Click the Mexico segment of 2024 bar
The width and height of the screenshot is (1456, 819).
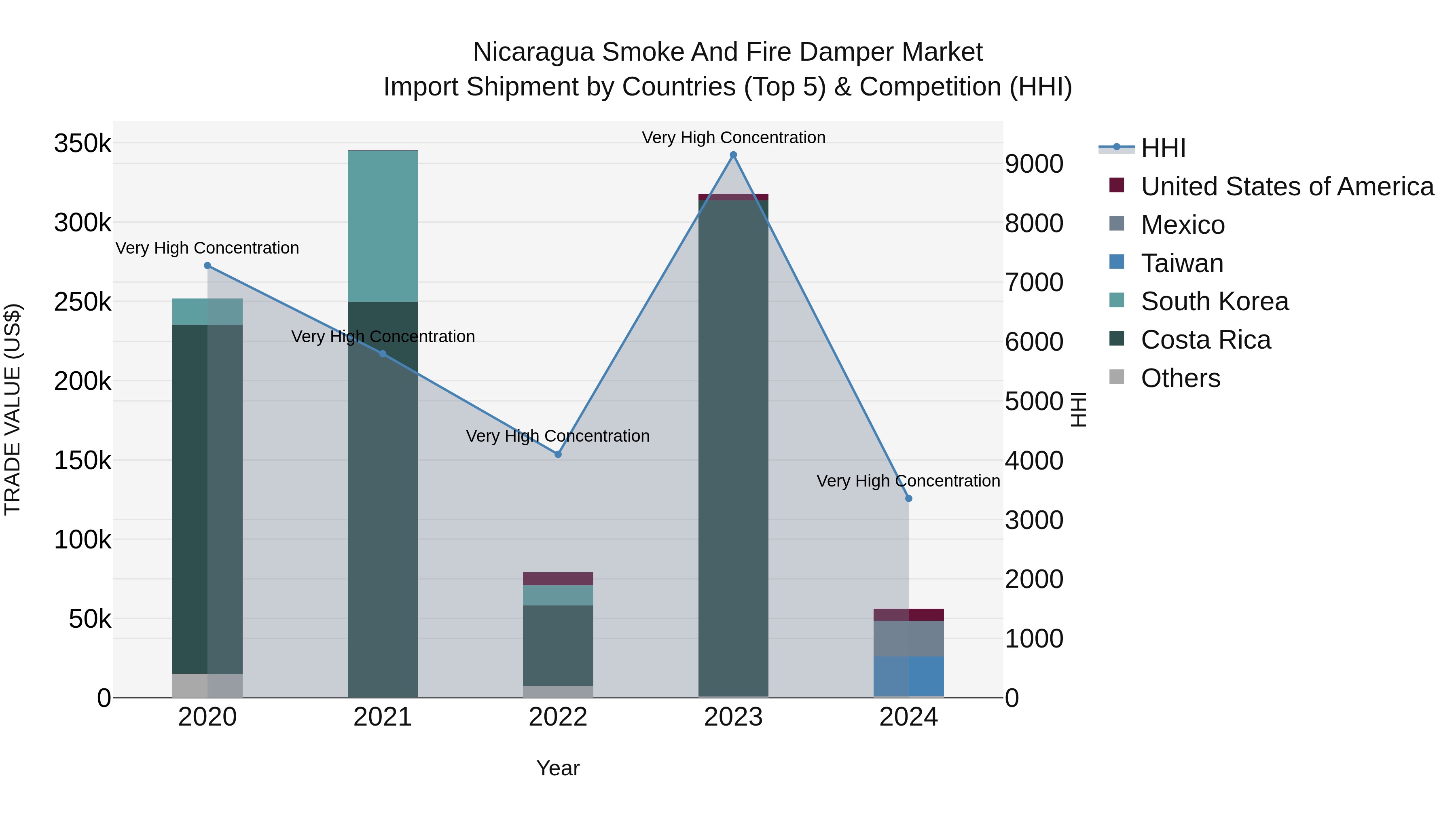click(908, 639)
